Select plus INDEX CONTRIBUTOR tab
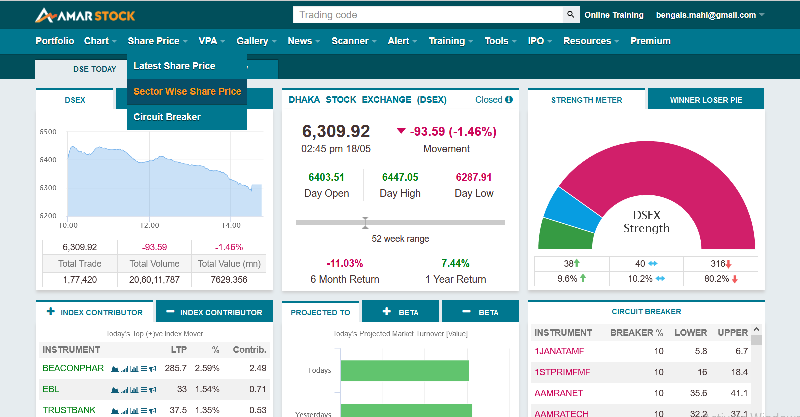The image size is (800, 417). [x=95, y=312]
